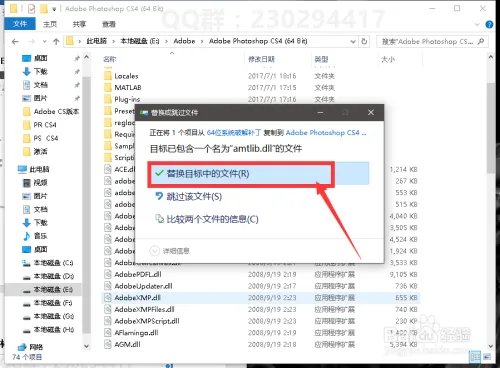This screenshot has height=368, width=500.
Task: Go back with the left arrow
Action: pyautogui.click(x=15, y=41)
